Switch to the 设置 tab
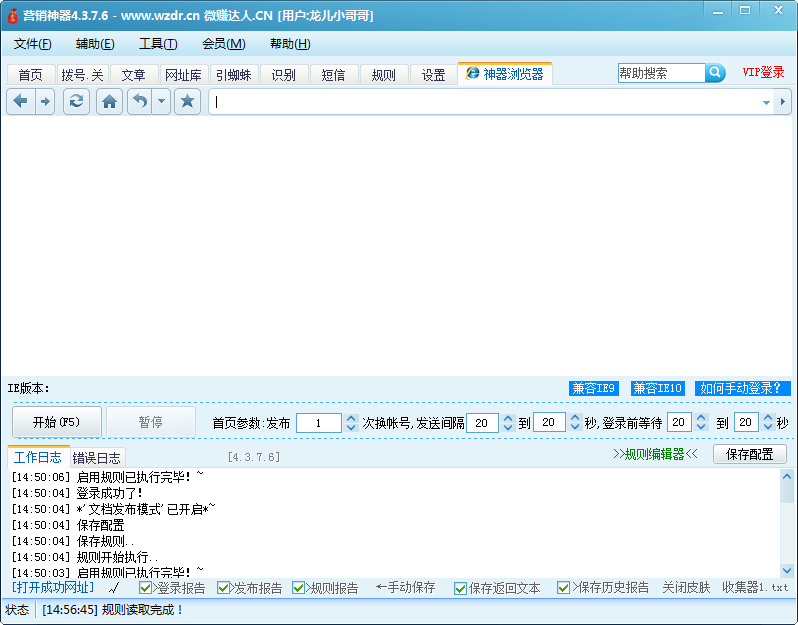 point(434,75)
